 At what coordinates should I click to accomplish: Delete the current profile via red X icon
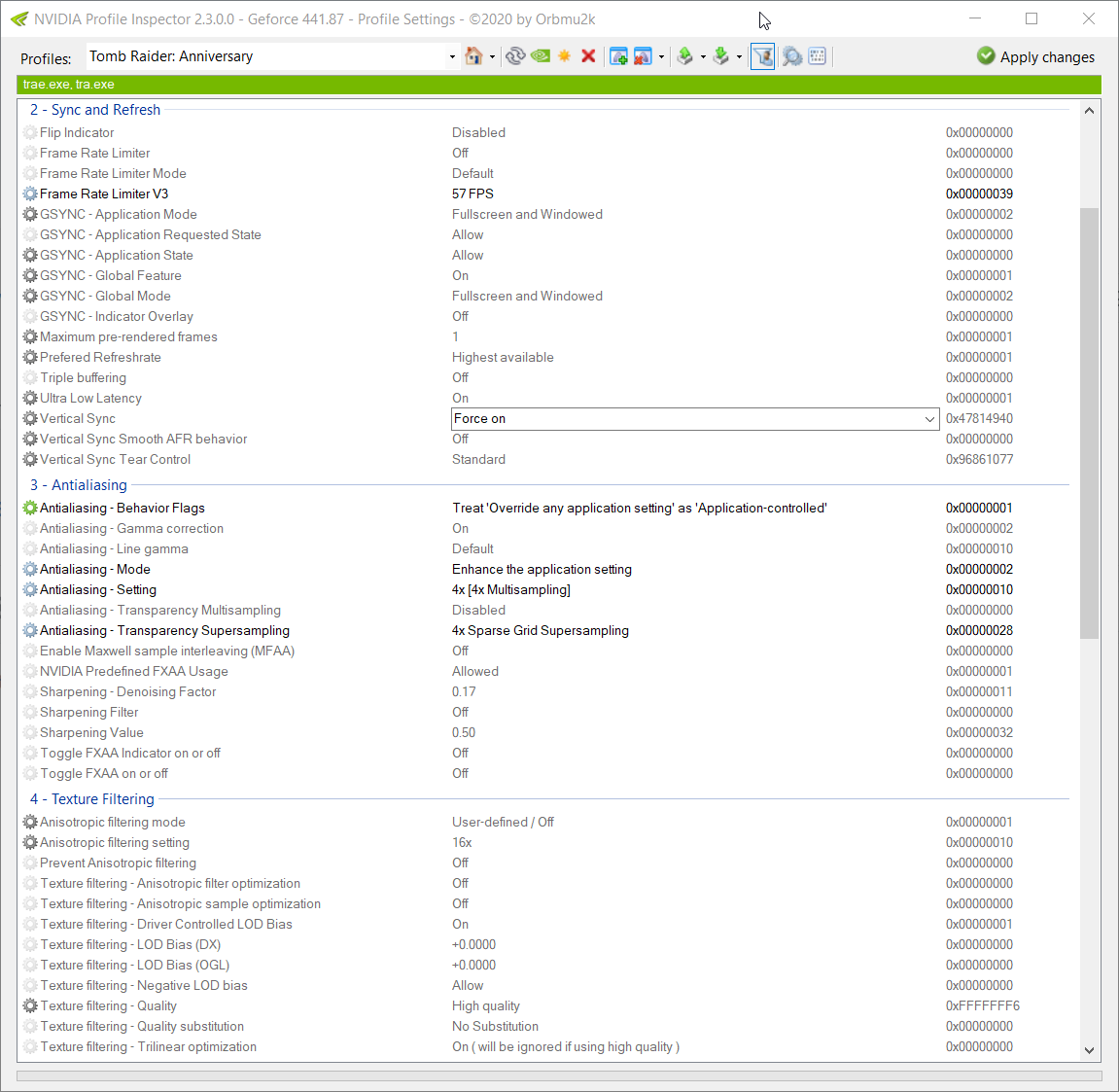(x=587, y=55)
